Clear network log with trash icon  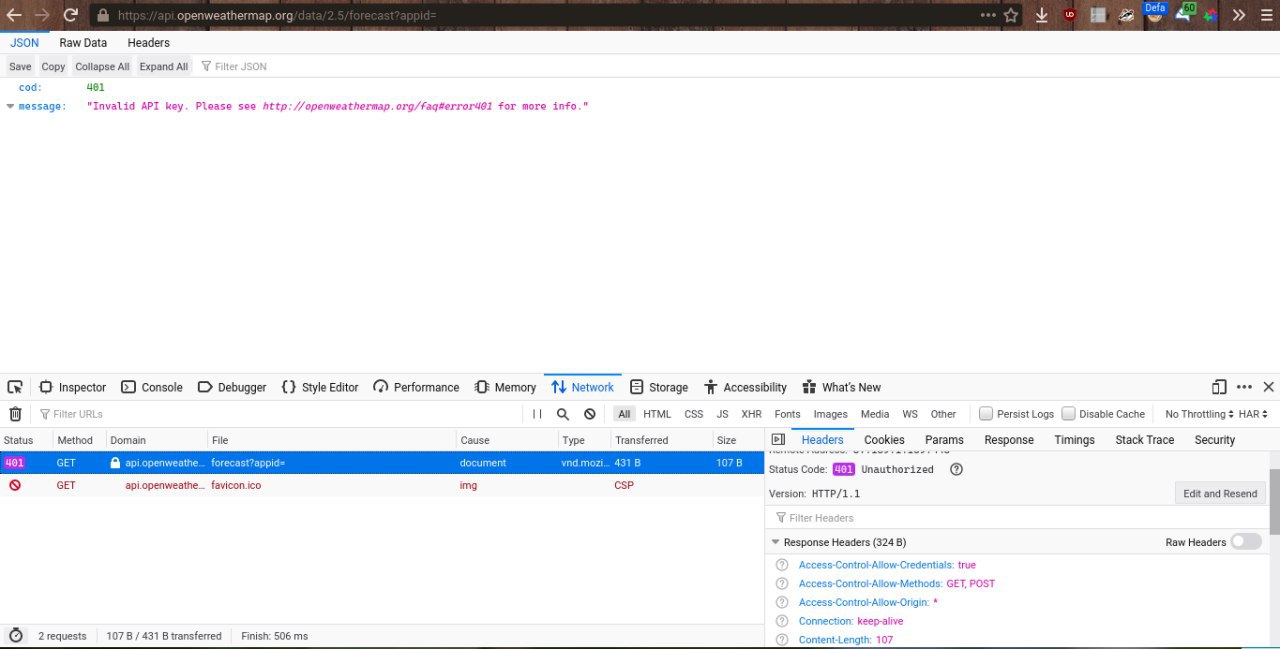coord(15,414)
